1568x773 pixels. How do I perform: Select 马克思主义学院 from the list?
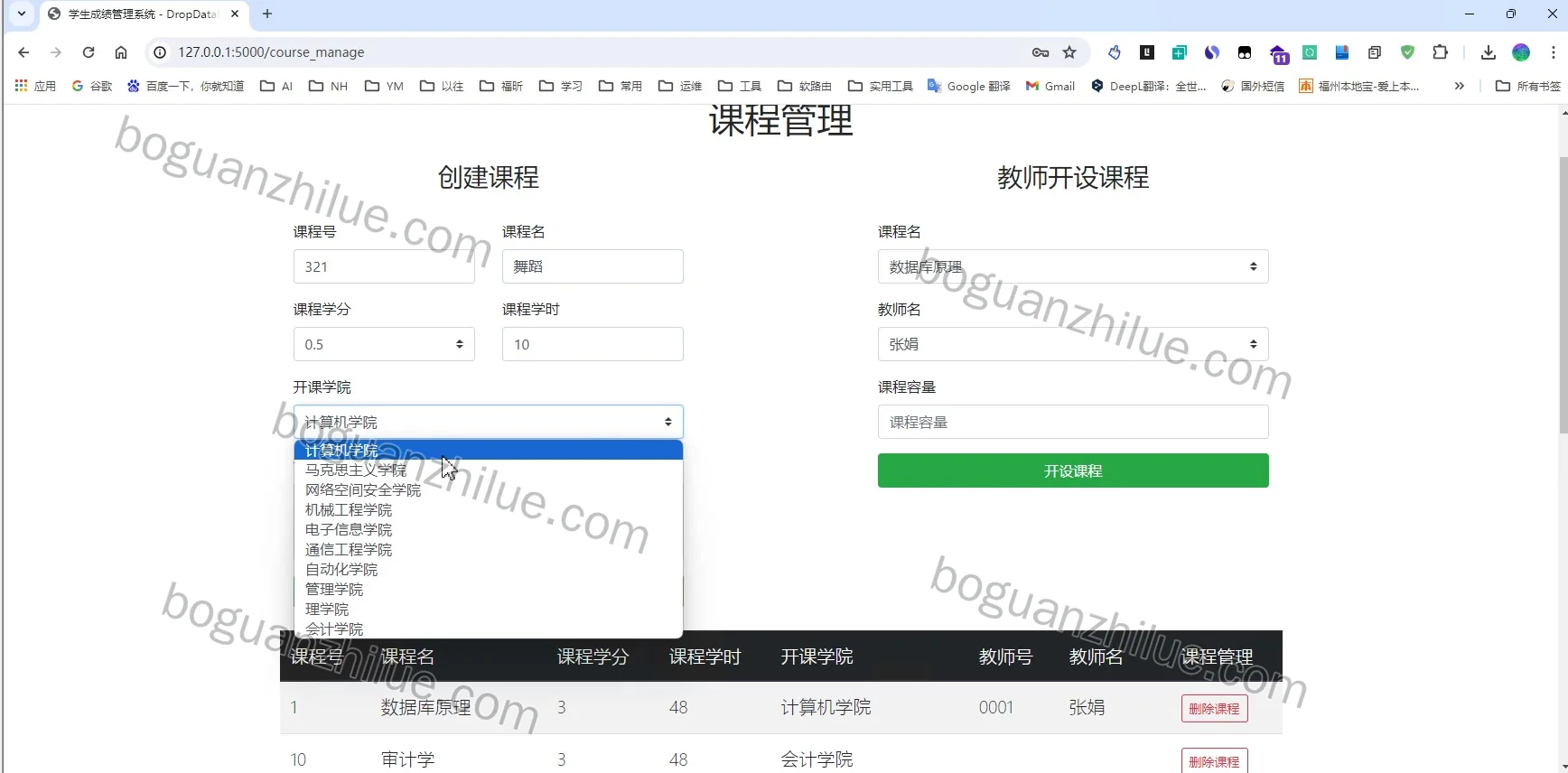tap(489, 470)
